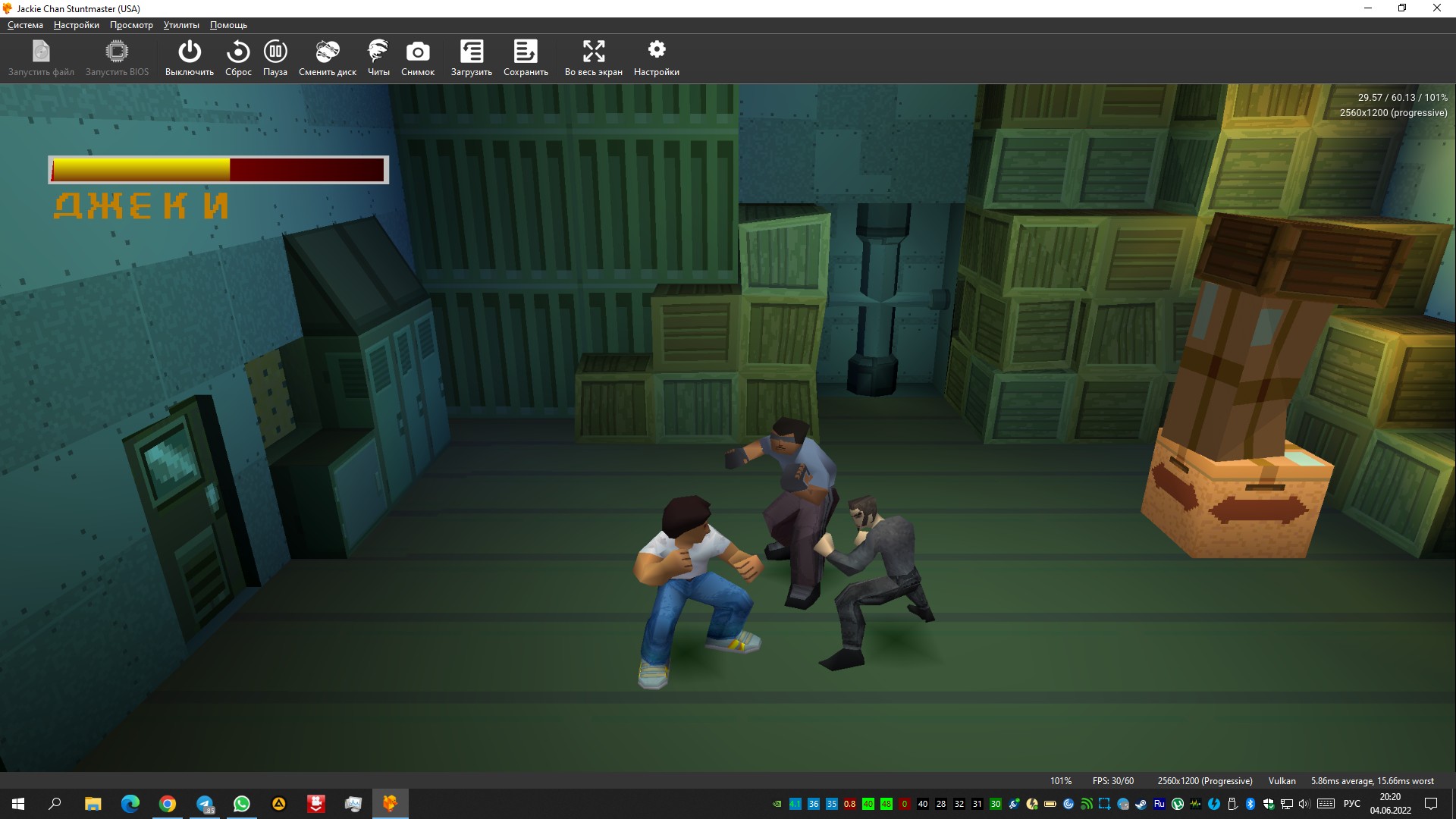
Task: Load a save state via Загрузить
Action: pos(472,58)
